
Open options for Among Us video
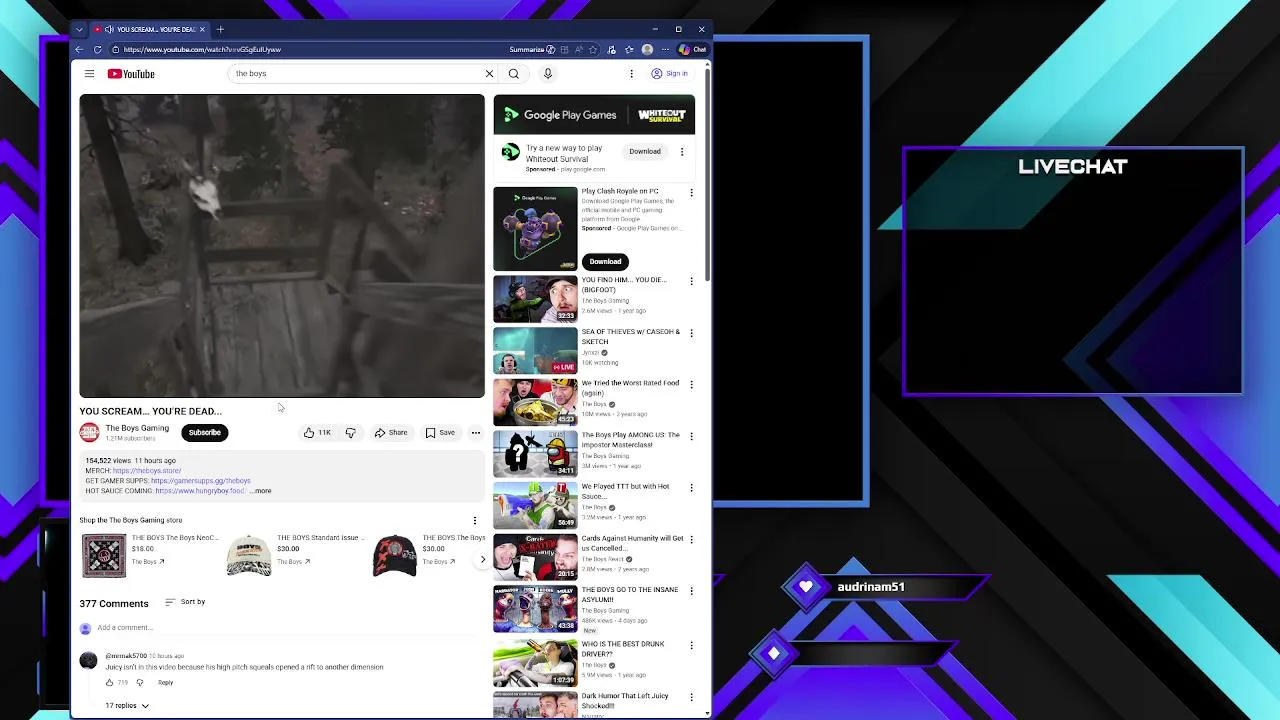[691, 436]
